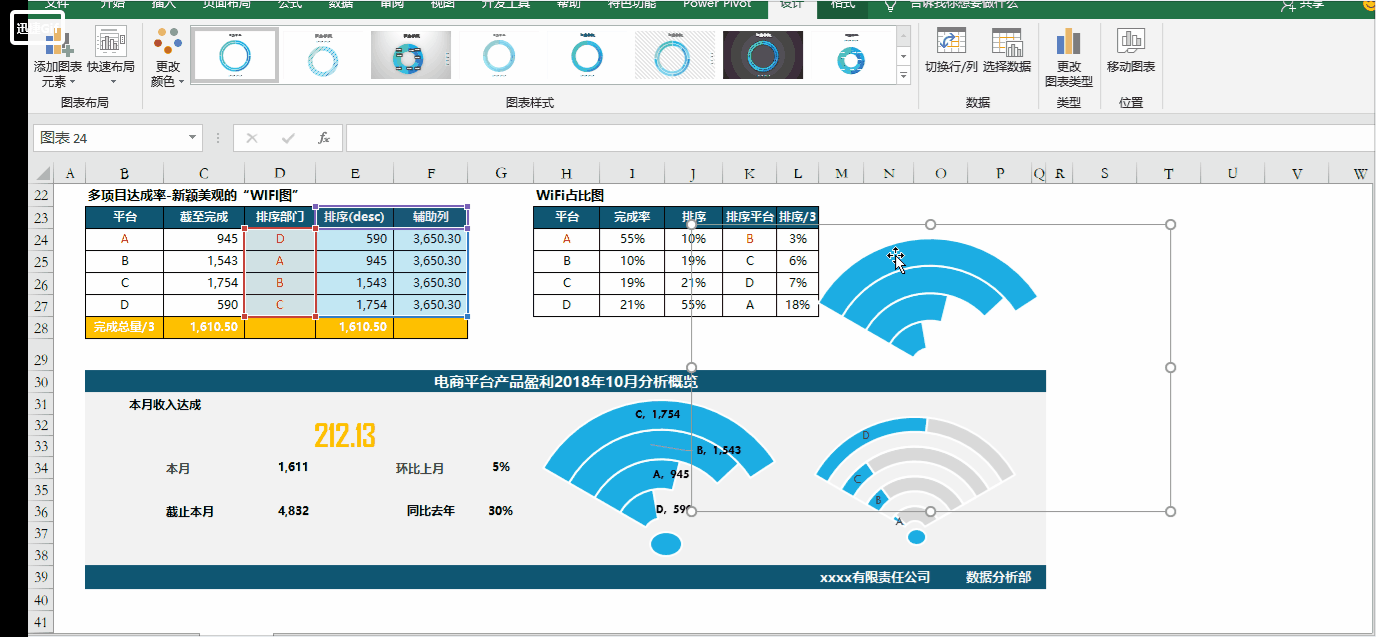
Task: Select column header T
Action: 1168,173
